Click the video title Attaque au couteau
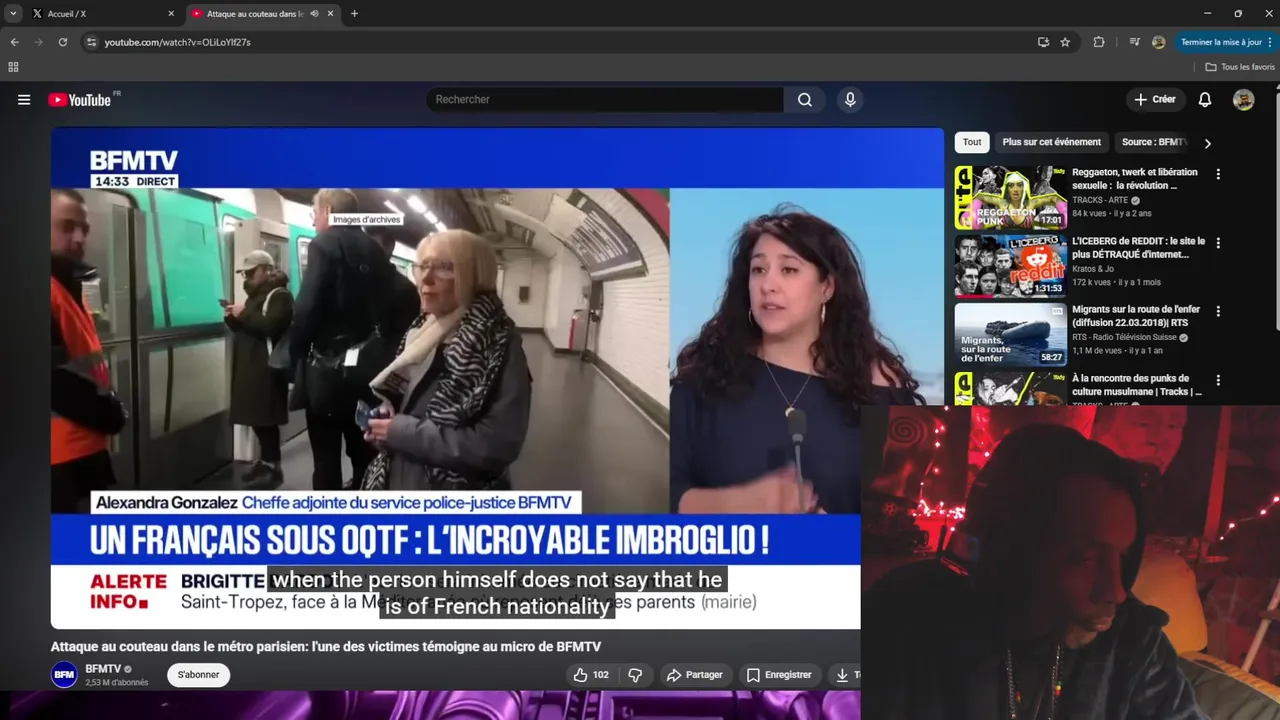Screen dimensions: 1280x720 326,647
